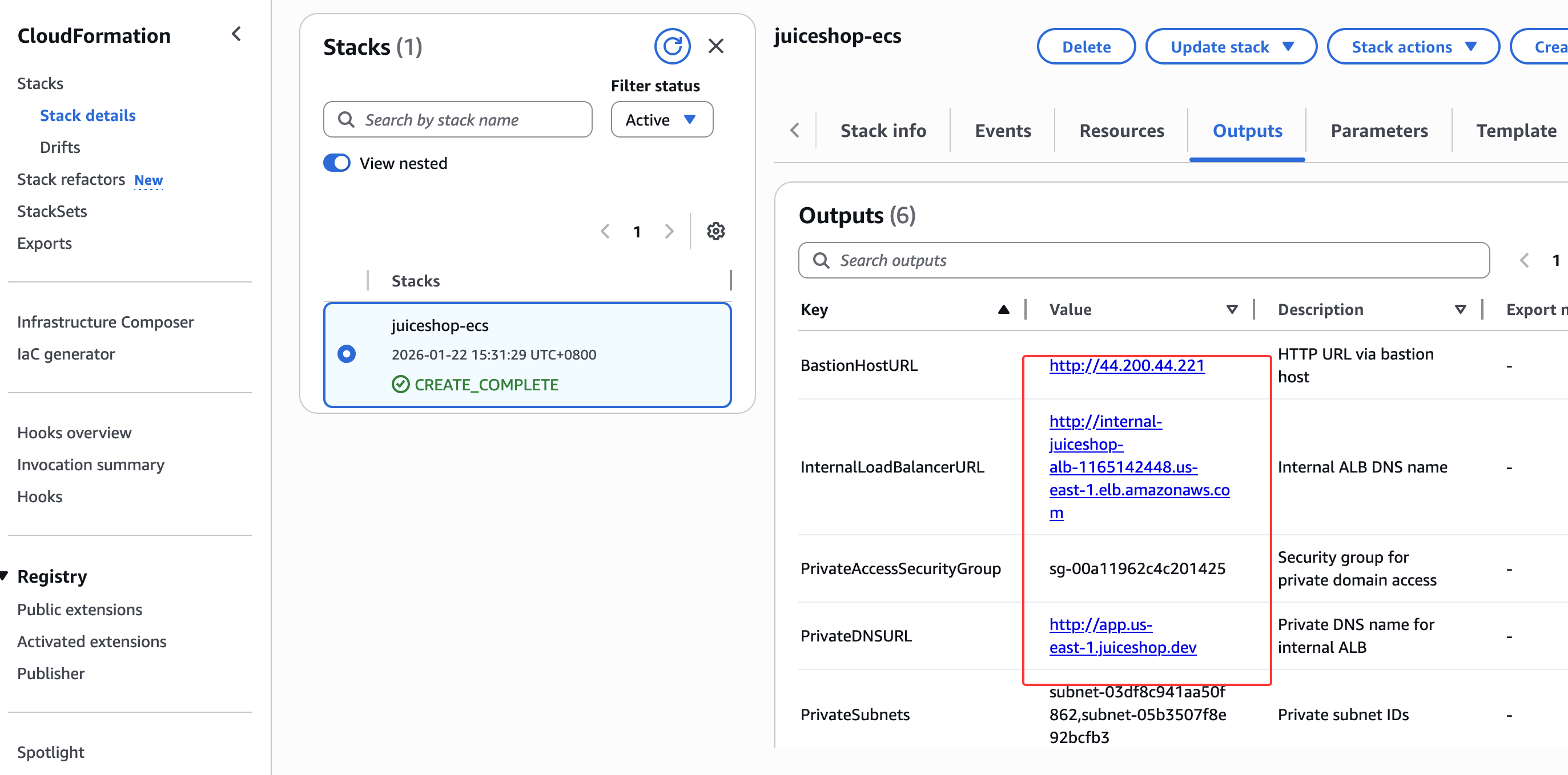The image size is (1568, 775).
Task: Click the Search outputs input field
Action: pyautogui.click(x=1143, y=260)
